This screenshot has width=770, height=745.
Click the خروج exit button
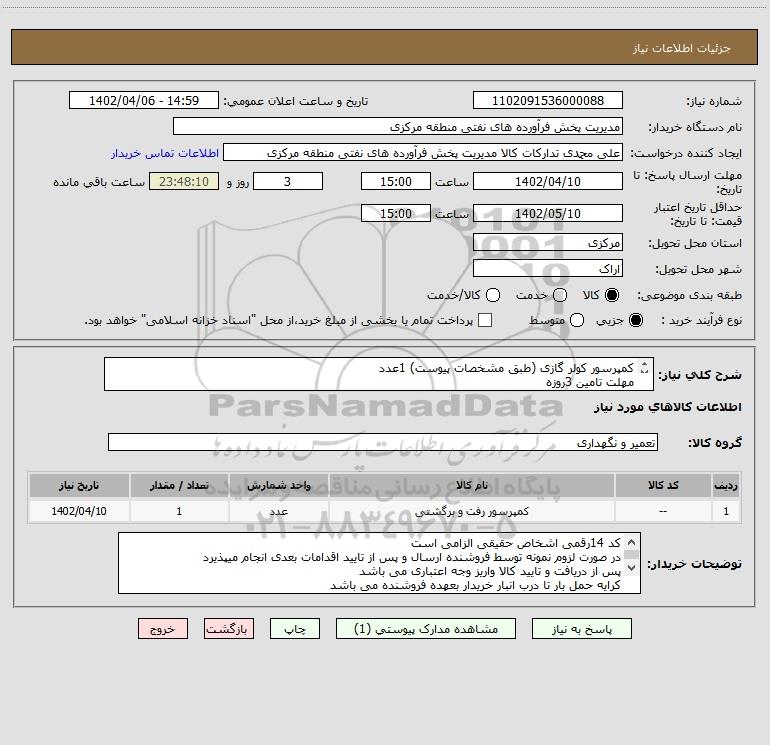point(163,629)
